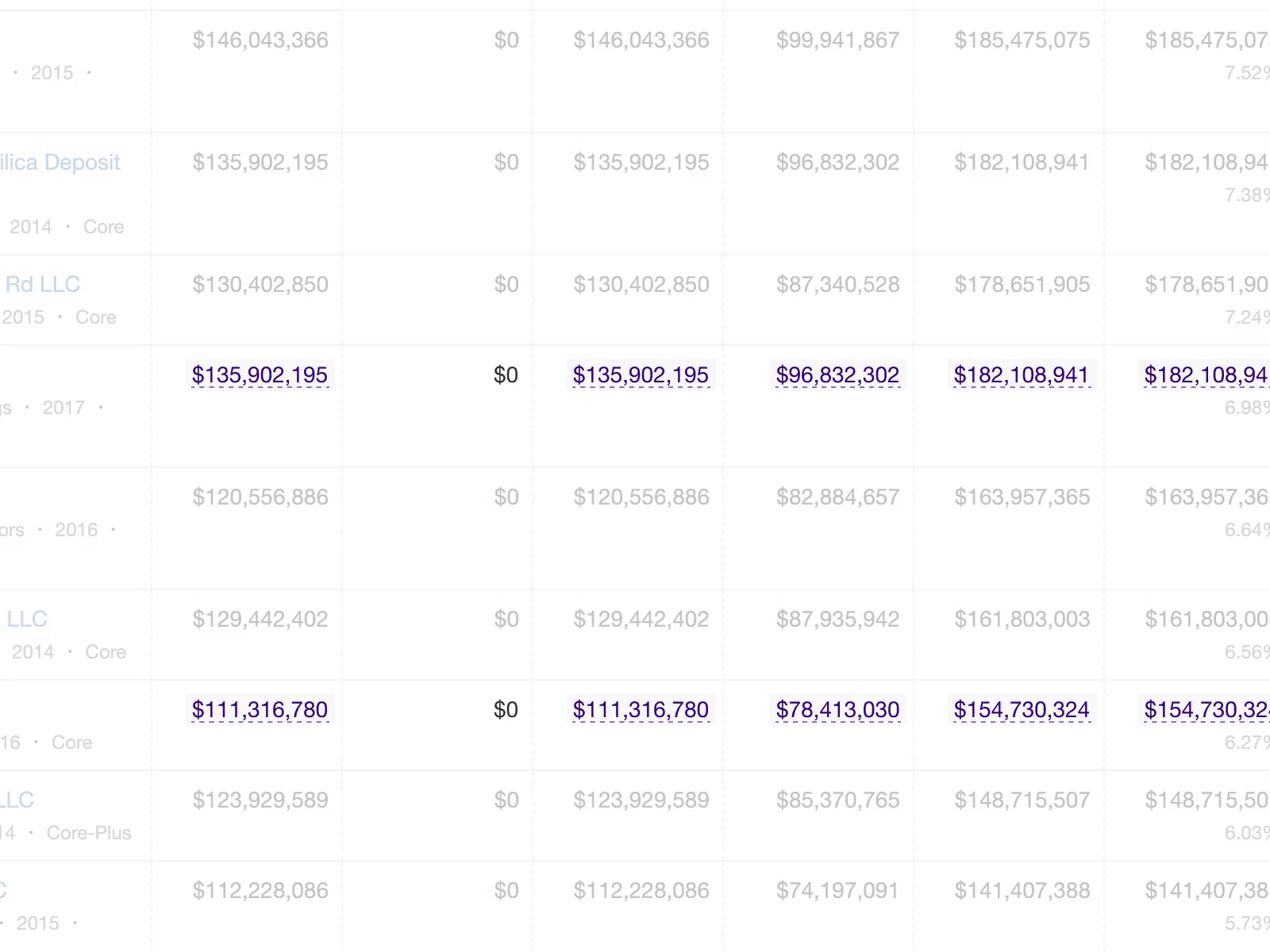Click the highlighted $182,108,941 value

coord(1022,375)
